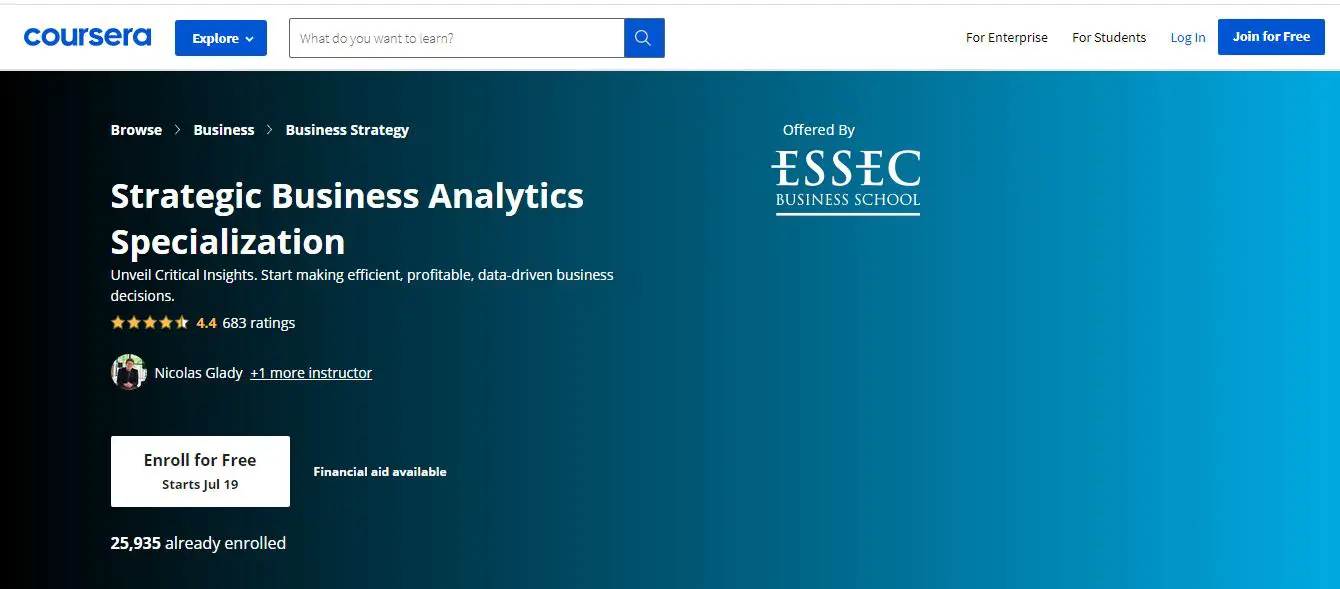This screenshot has width=1340, height=589.
Task: Select Business Strategy in the breadcrumb
Action: tap(347, 129)
